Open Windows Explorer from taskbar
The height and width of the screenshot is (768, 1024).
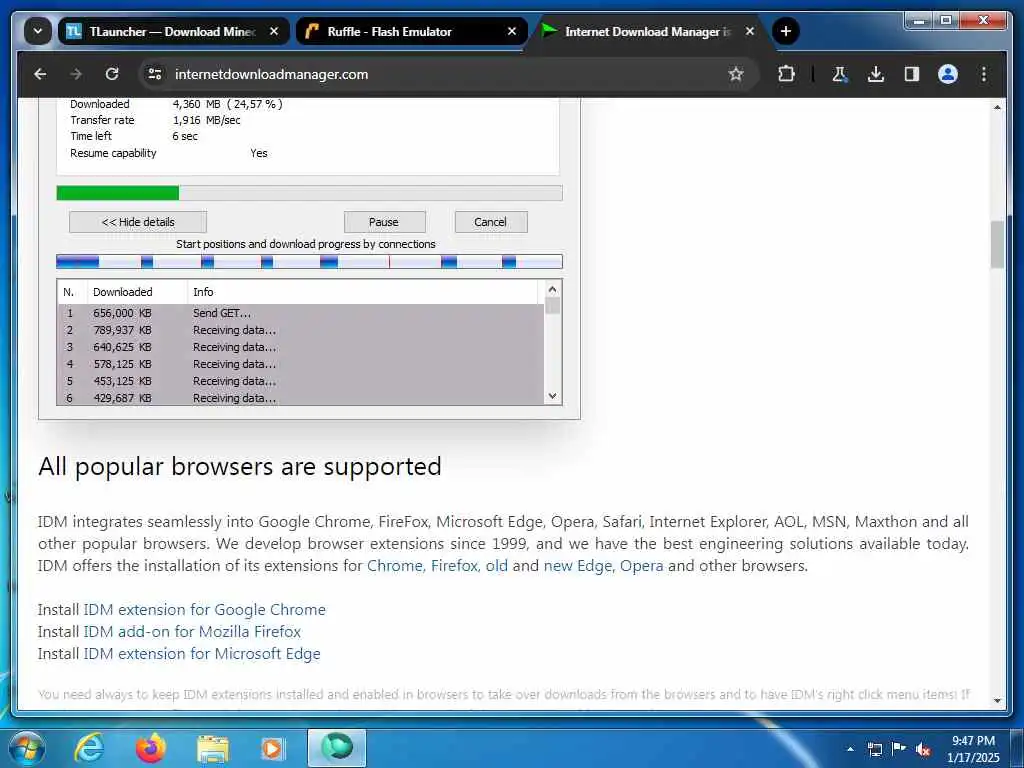click(x=212, y=748)
